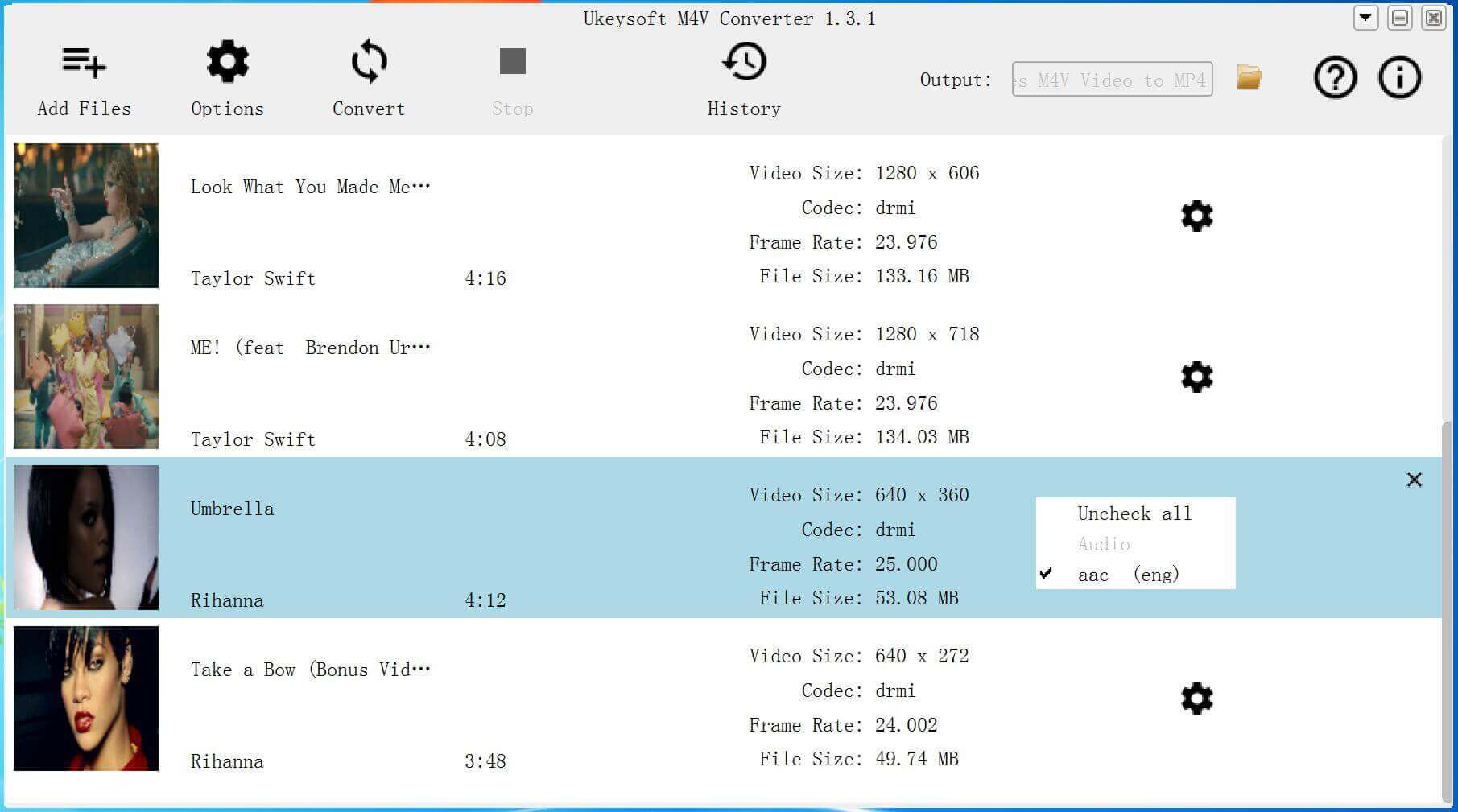The image size is (1458, 812).
Task: Open settings gear for Look What You Made Me
Action: [1196, 216]
